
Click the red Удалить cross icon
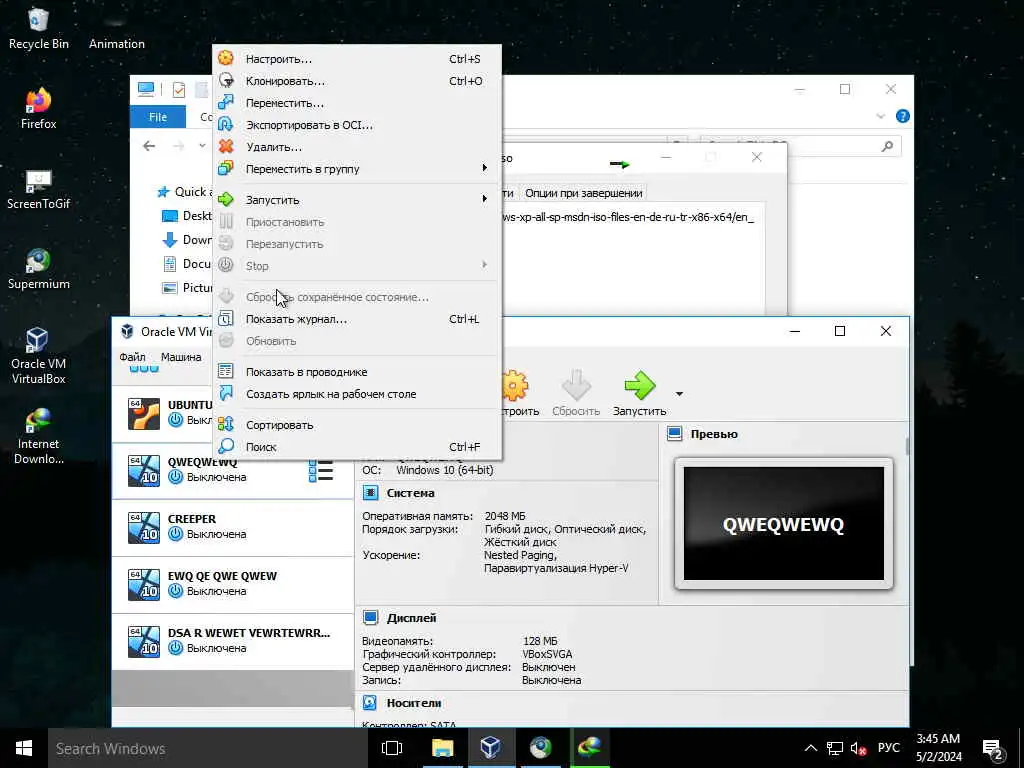click(226, 146)
